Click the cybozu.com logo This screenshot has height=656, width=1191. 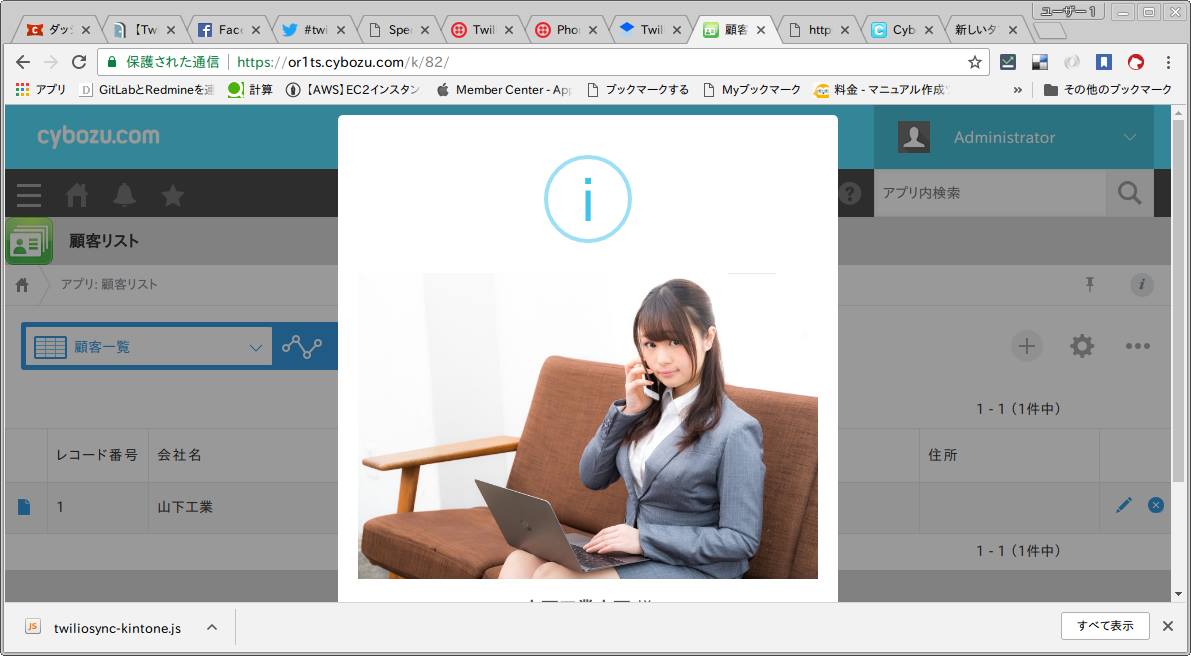[x=98, y=137]
